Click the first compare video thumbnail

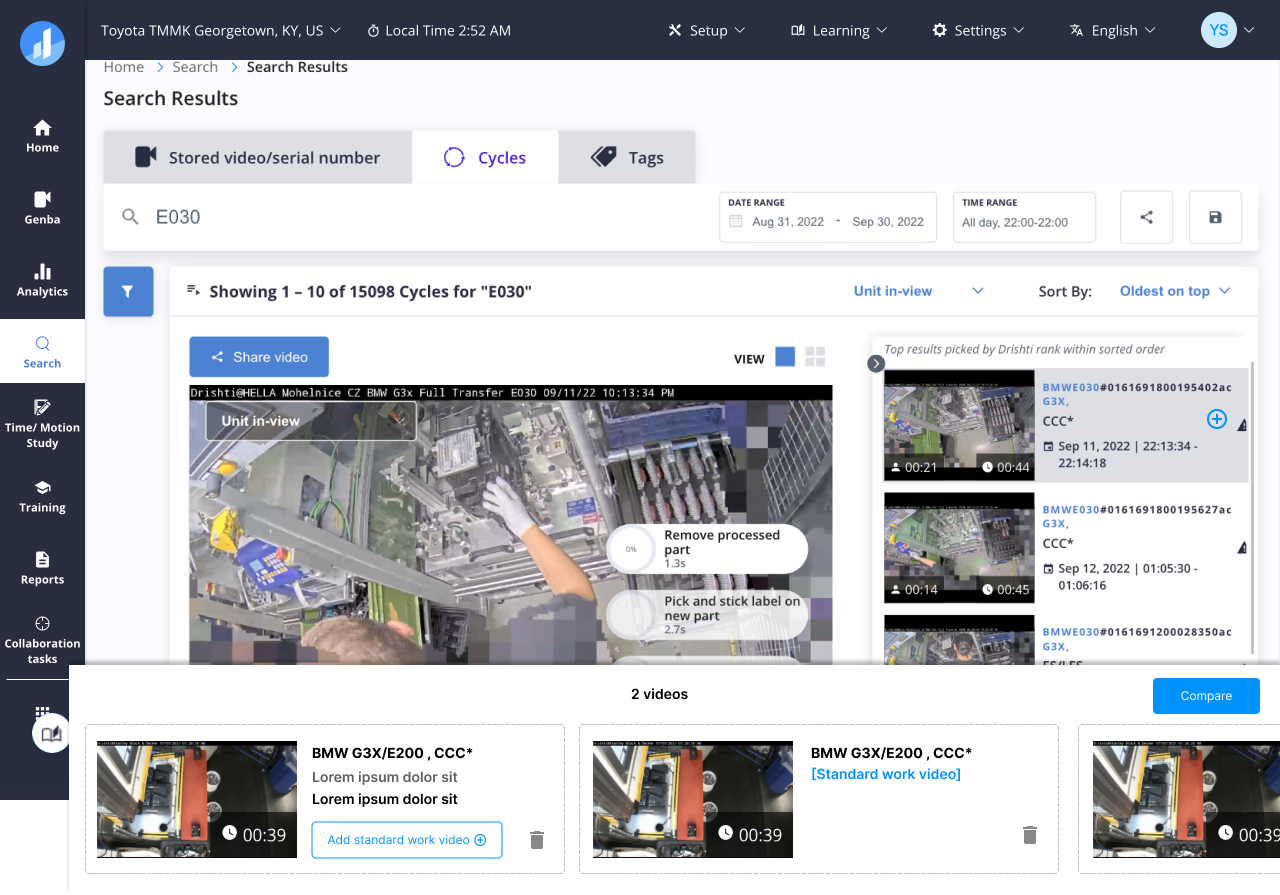point(197,799)
